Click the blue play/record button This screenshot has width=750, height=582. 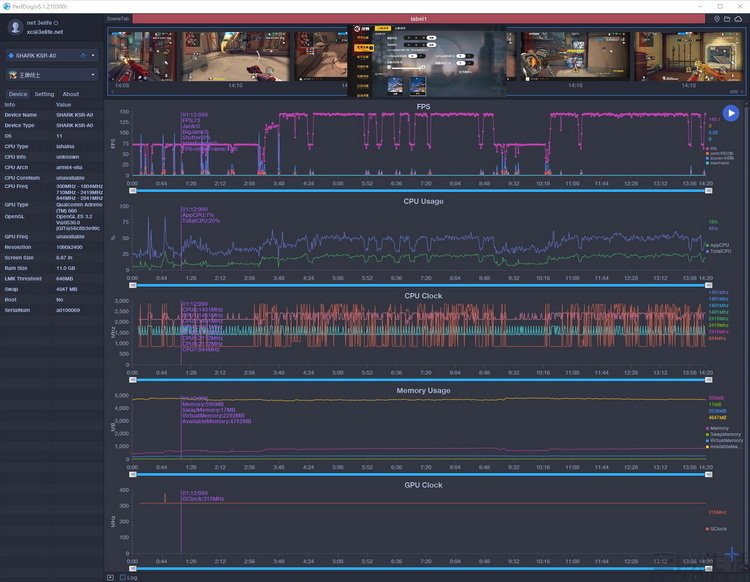pyautogui.click(x=731, y=114)
